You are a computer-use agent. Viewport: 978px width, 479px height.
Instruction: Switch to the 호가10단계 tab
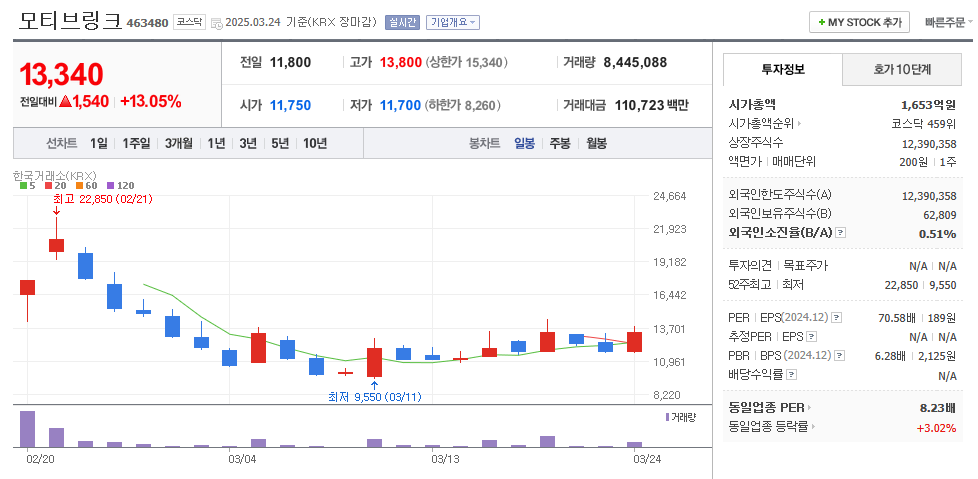902,69
